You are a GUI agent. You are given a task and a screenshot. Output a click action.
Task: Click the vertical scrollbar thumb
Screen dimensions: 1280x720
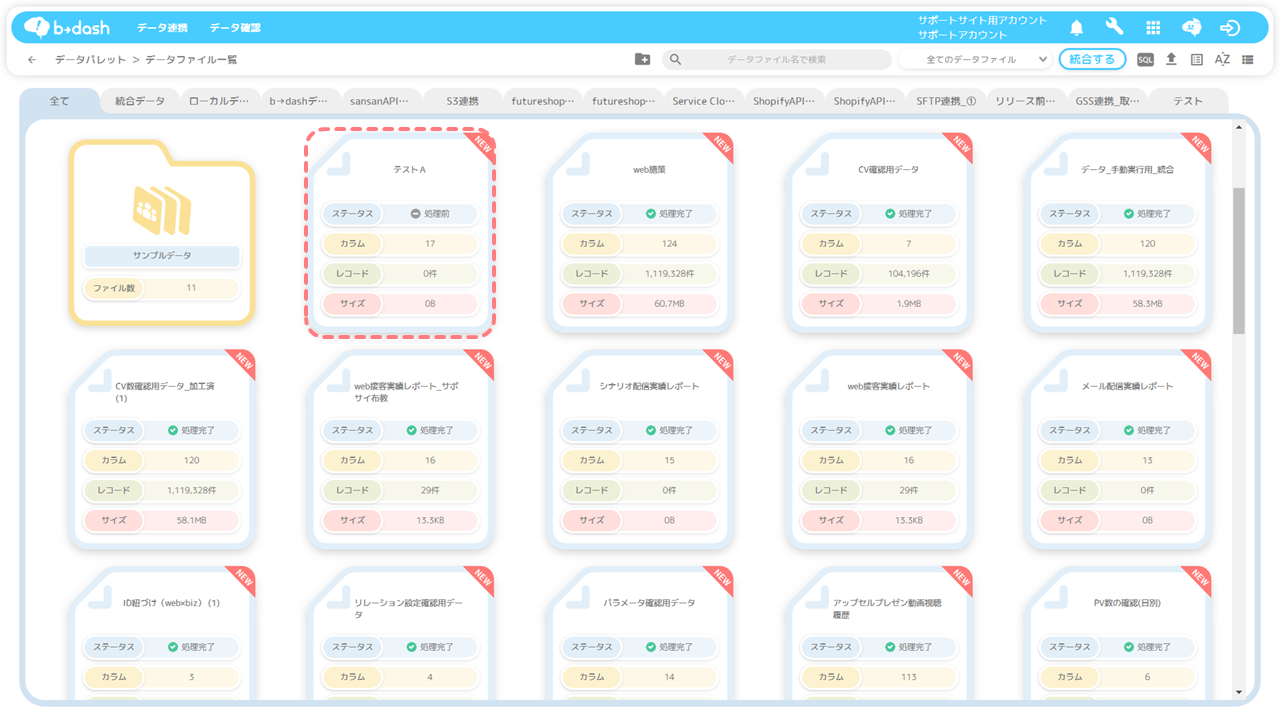point(1239,261)
